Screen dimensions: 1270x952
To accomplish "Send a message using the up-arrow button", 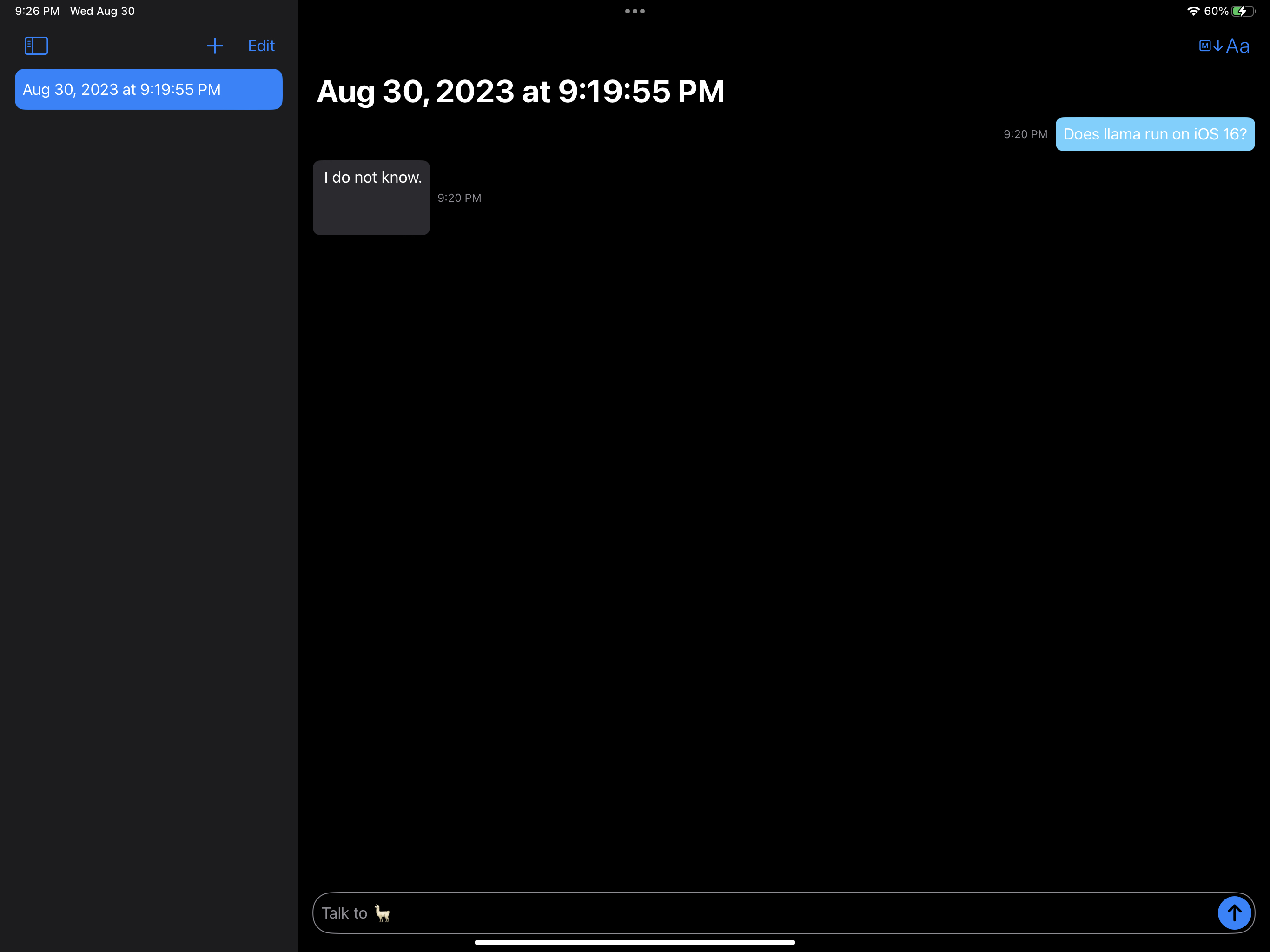I will [1234, 912].
